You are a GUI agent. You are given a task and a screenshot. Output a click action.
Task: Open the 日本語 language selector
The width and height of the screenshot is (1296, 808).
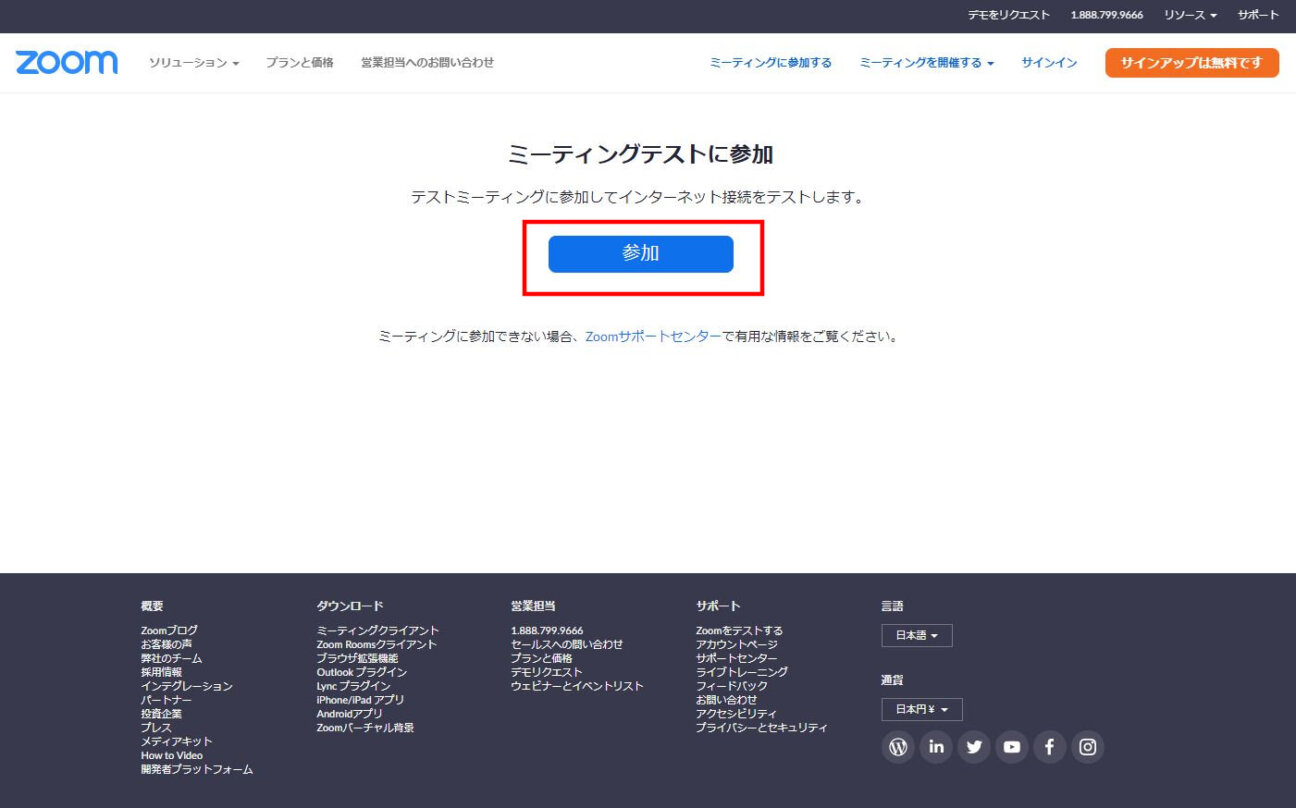917,636
